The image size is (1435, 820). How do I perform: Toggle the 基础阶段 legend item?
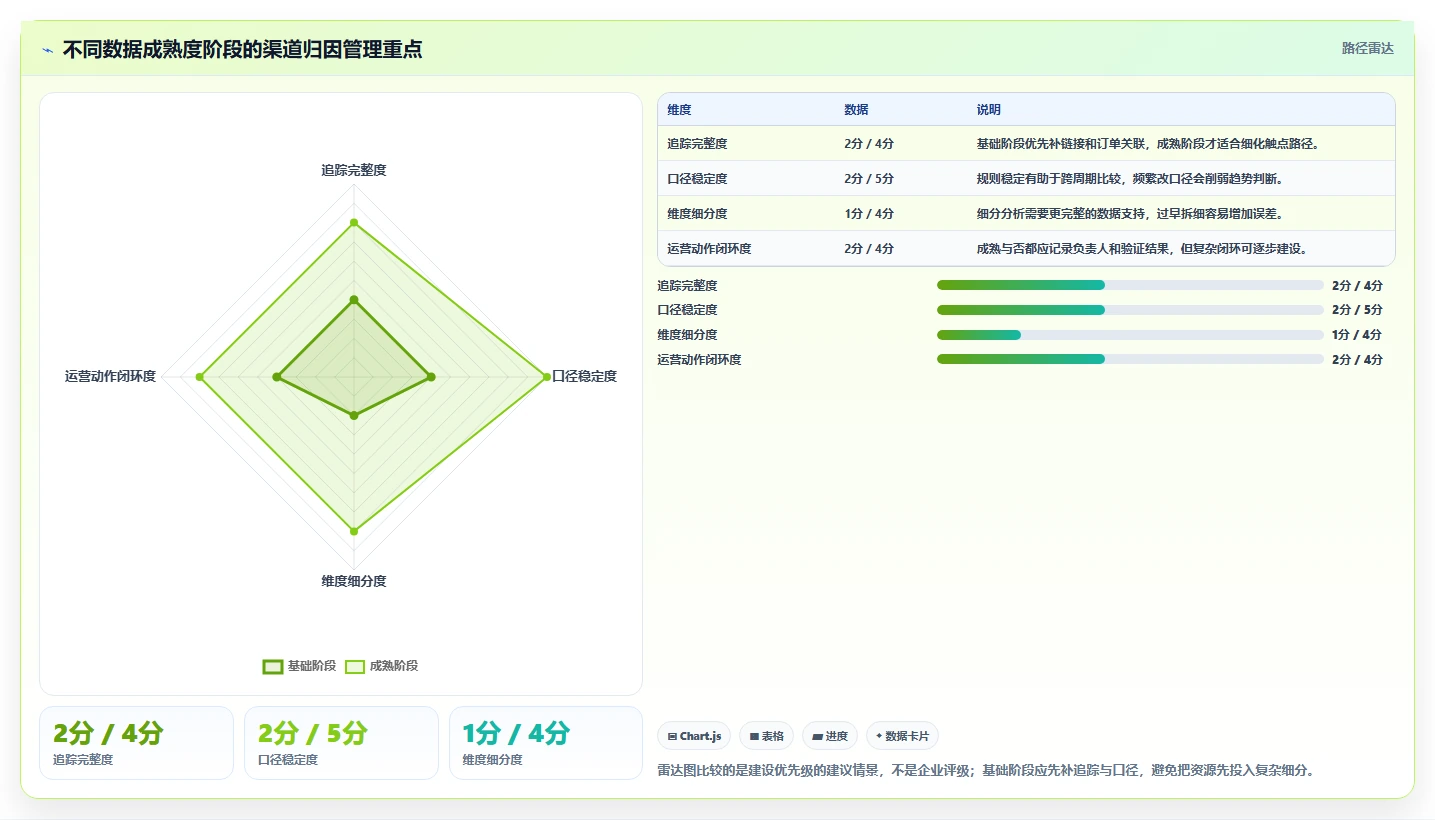pos(299,666)
